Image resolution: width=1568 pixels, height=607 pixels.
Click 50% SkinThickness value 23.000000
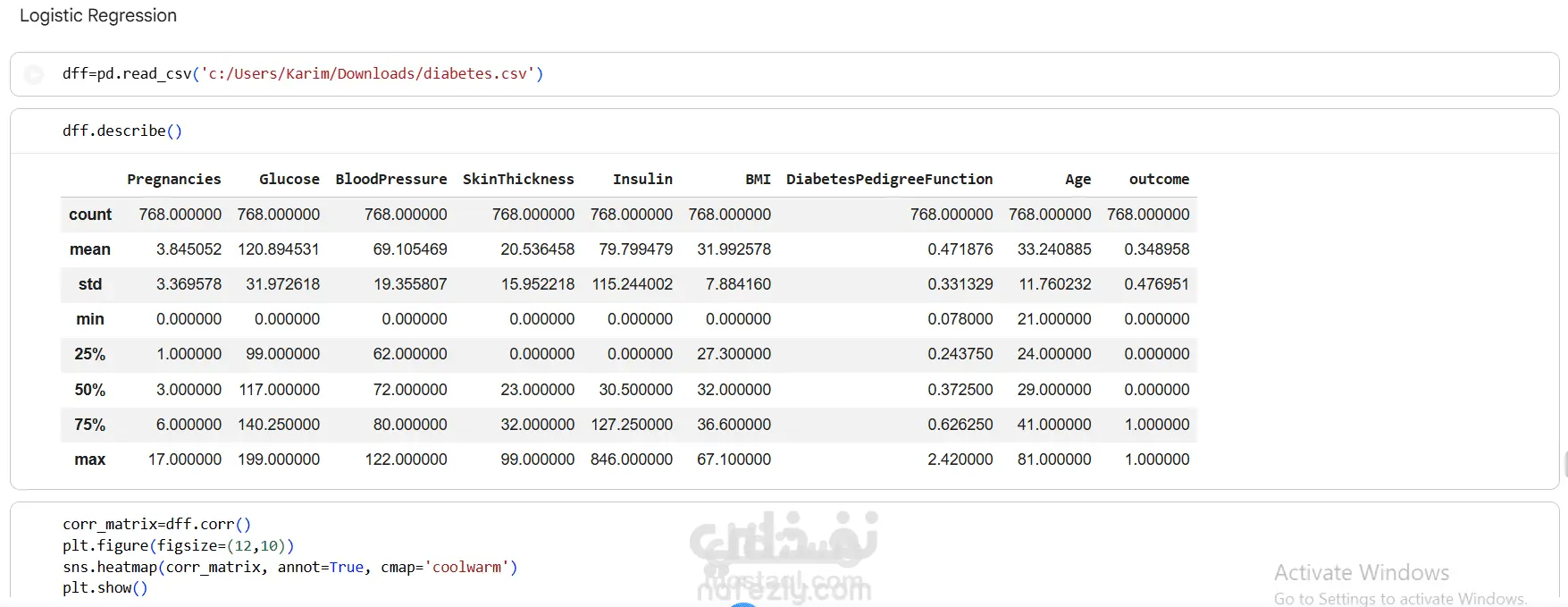coord(538,390)
